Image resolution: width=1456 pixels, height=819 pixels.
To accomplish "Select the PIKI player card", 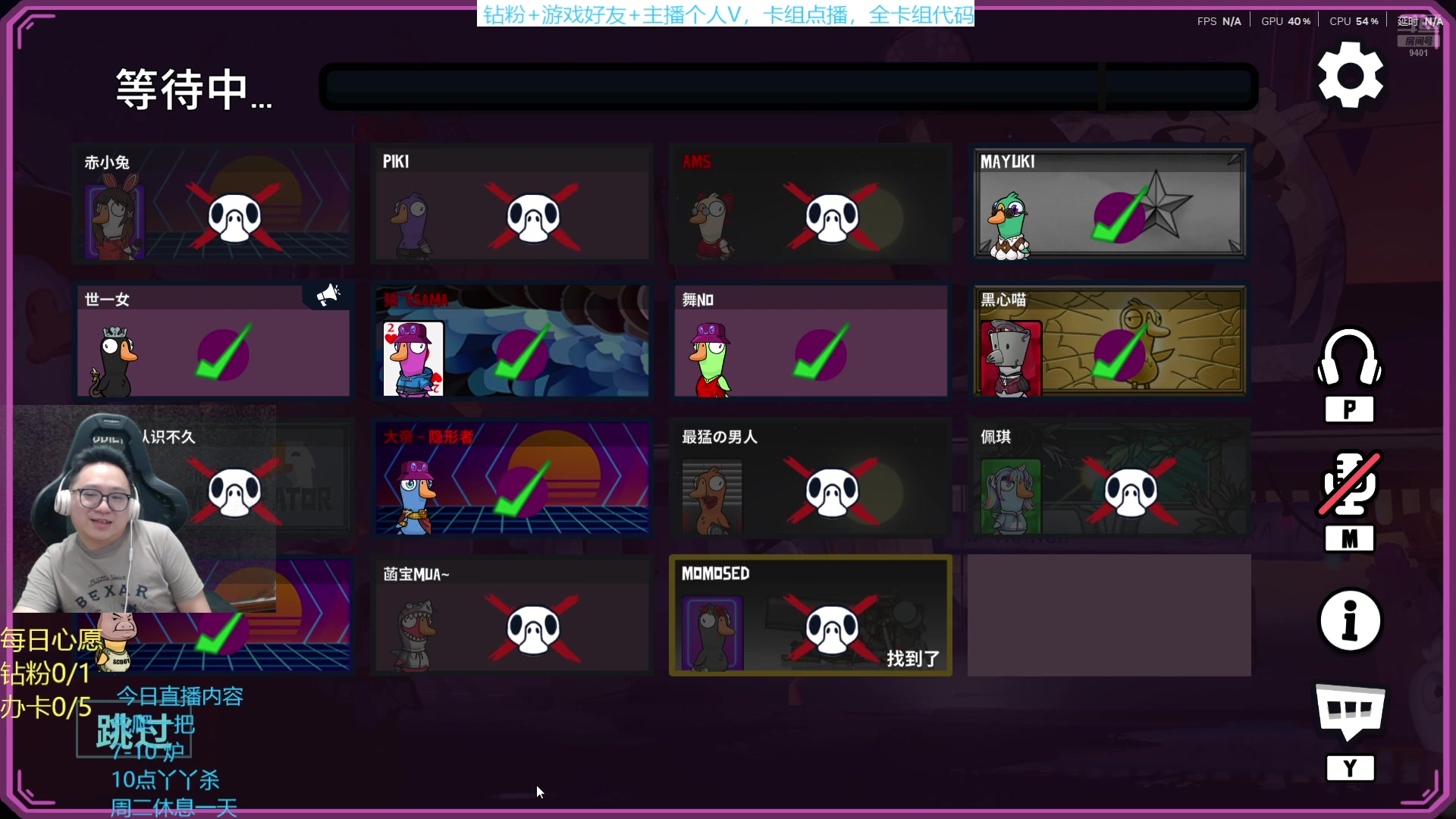I will (x=512, y=203).
